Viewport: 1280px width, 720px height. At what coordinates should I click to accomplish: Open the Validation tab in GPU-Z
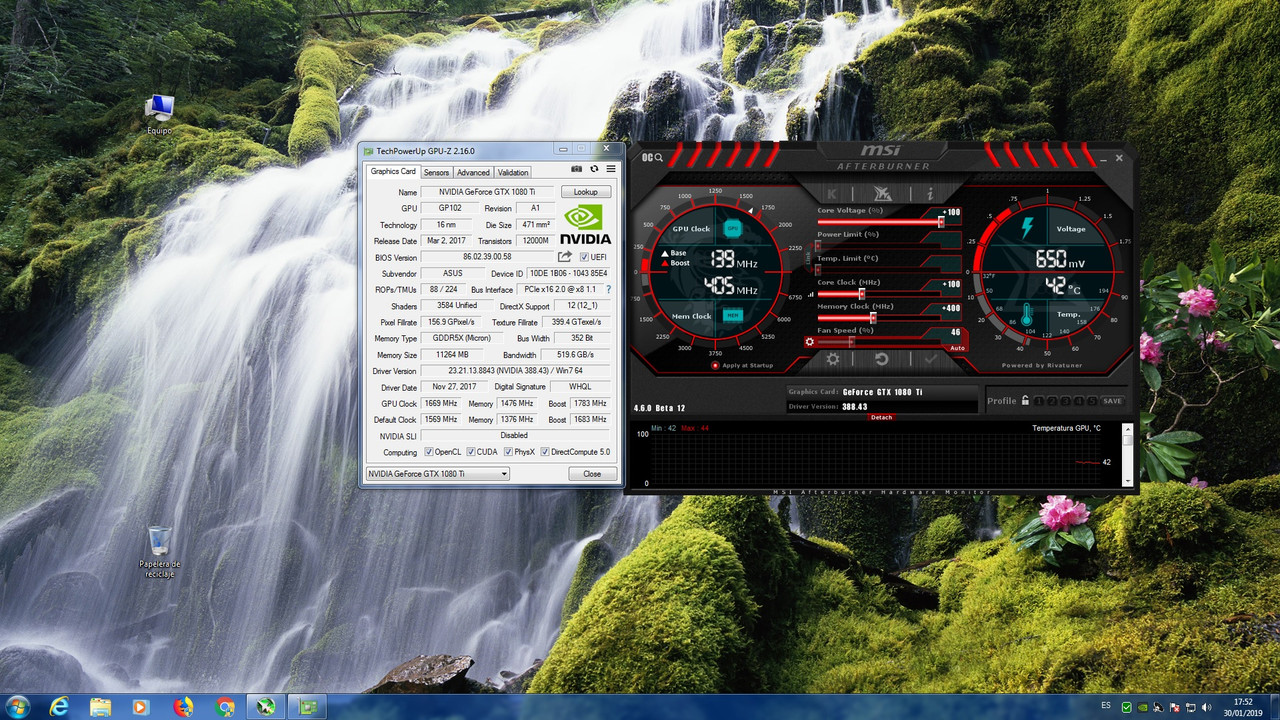click(x=513, y=172)
